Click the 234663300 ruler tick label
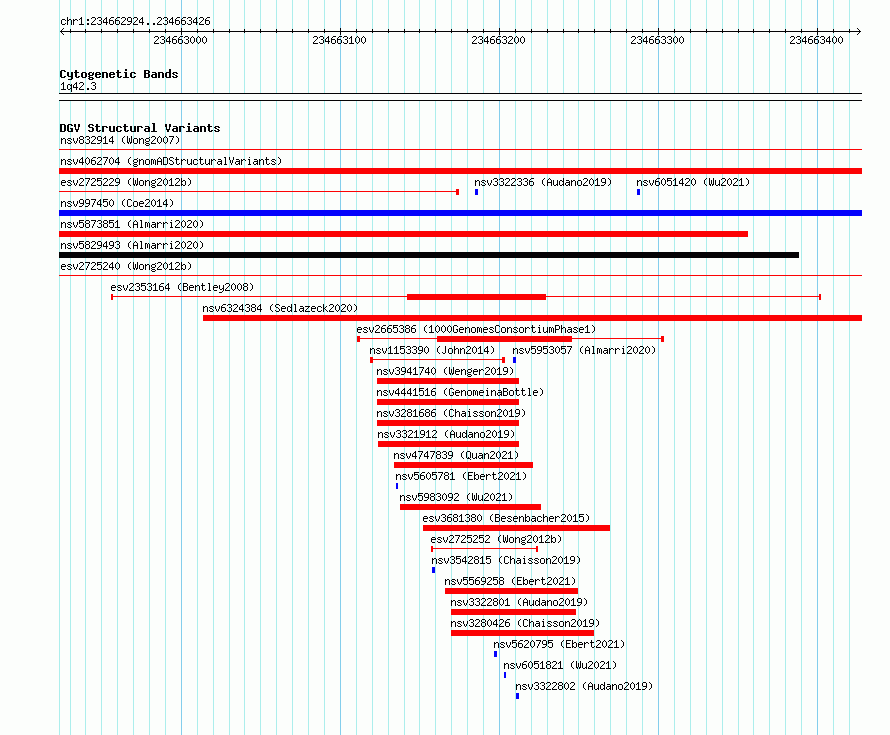 [657, 40]
